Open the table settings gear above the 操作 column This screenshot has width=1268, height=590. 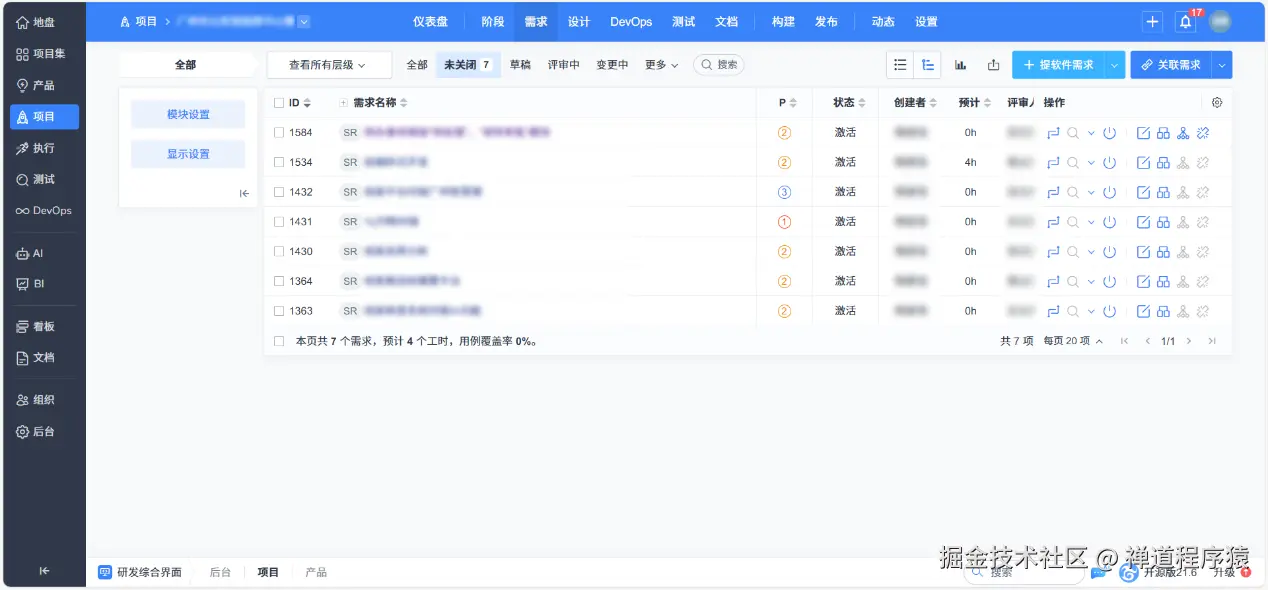coord(1217,102)
